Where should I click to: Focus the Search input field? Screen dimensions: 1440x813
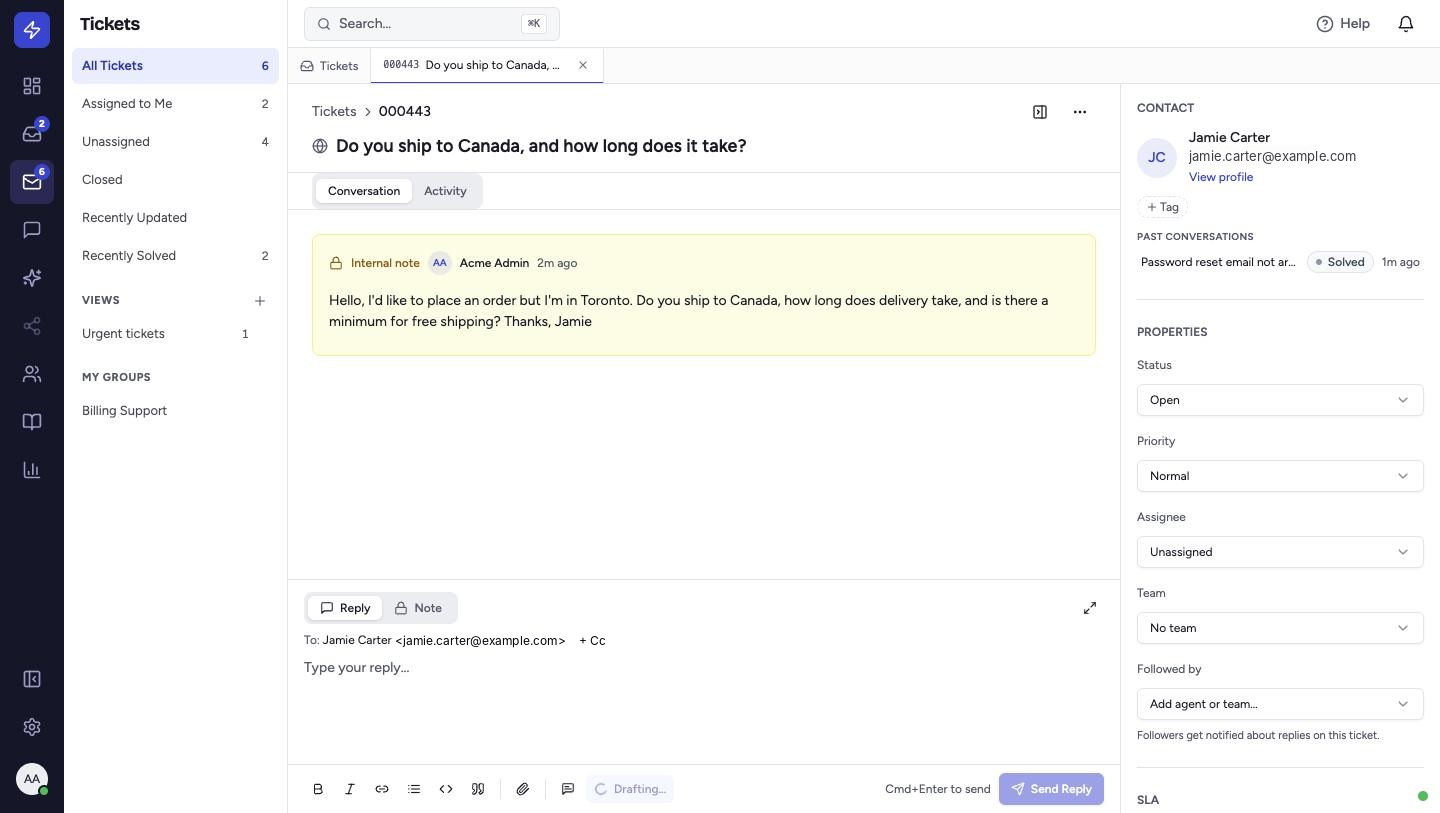point(432,24)
